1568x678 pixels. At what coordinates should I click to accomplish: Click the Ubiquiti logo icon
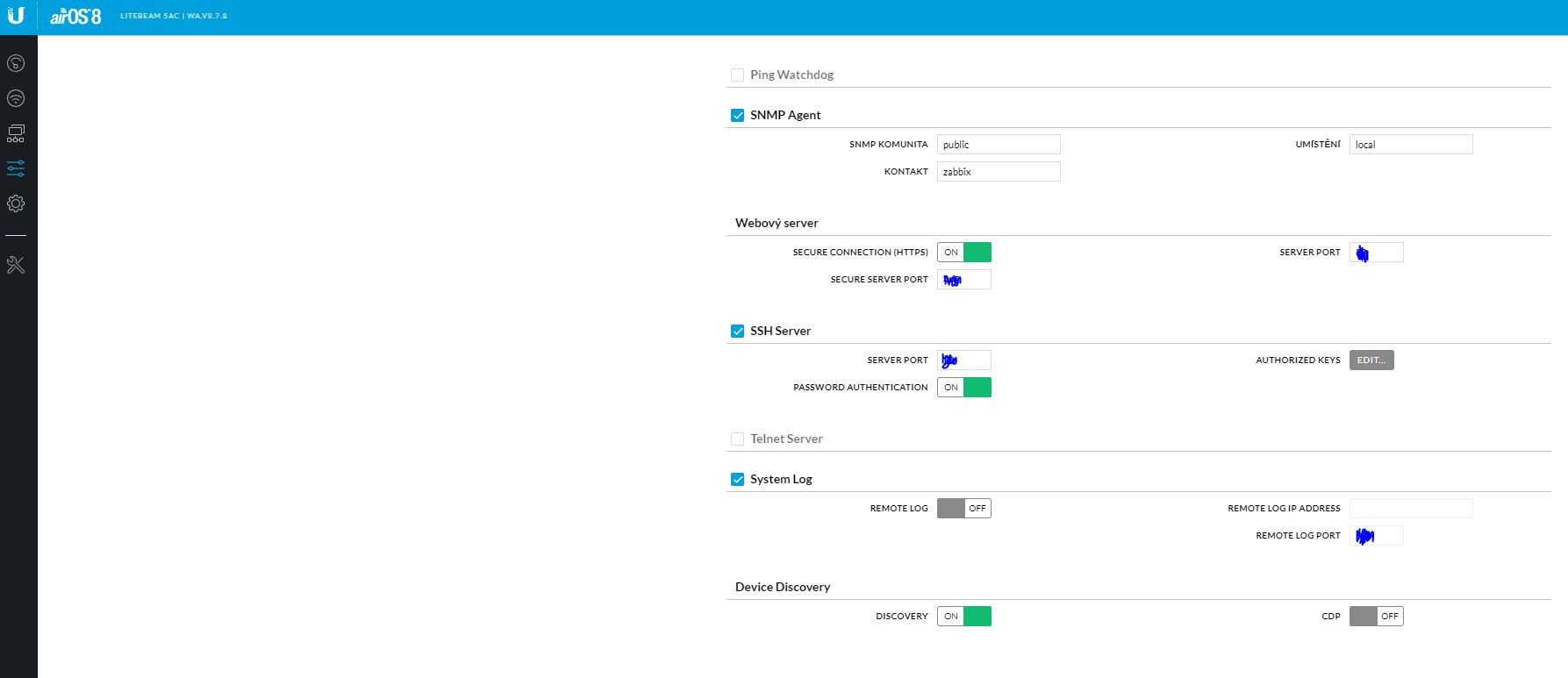click(x=16, y=15)
